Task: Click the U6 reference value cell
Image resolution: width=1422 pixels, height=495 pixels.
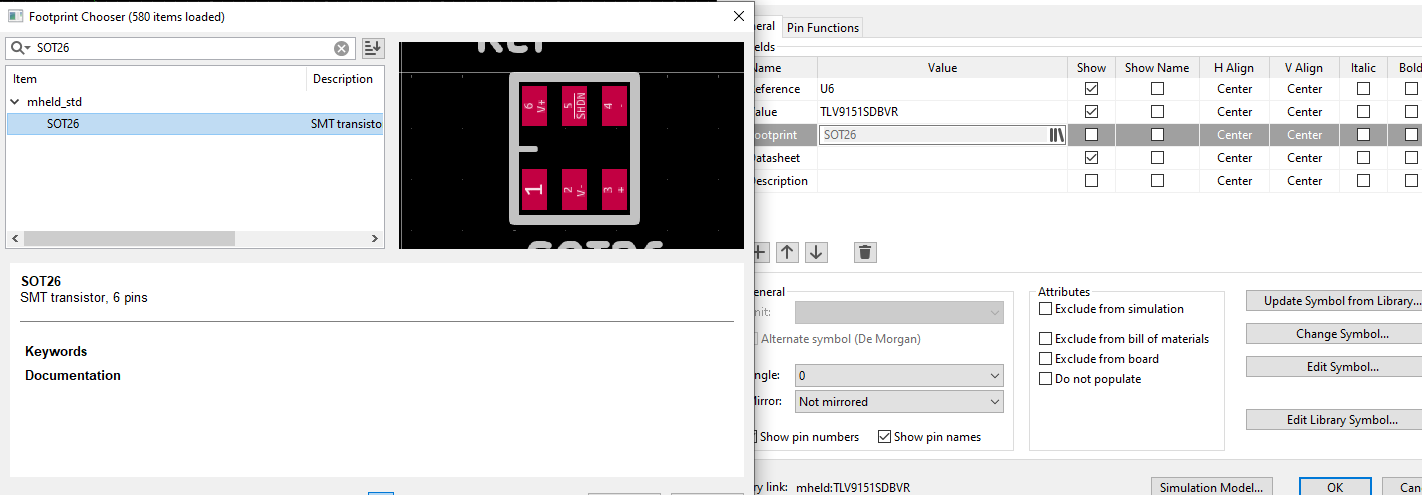Action: (942, 89)
